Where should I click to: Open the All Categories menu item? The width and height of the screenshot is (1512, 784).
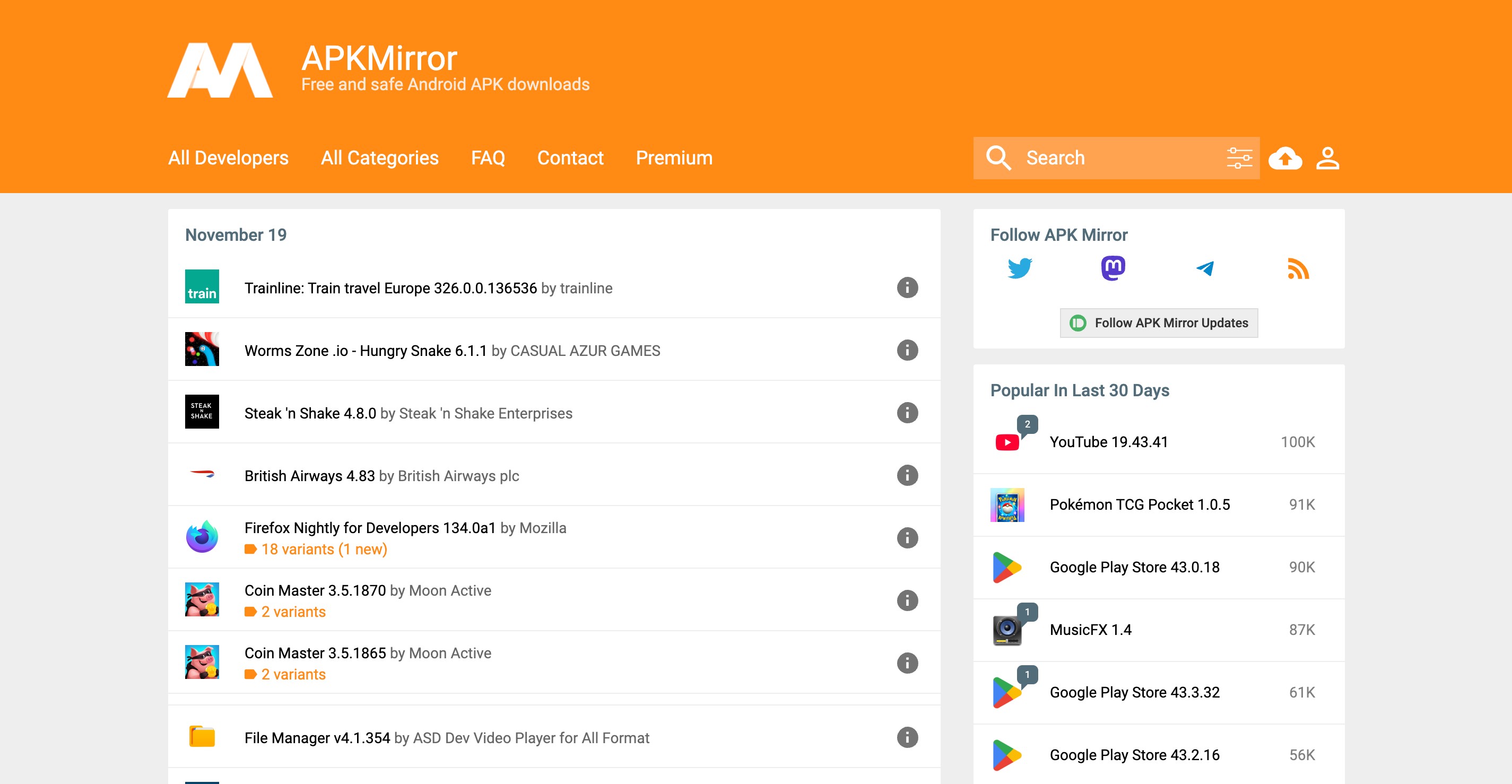380,158
